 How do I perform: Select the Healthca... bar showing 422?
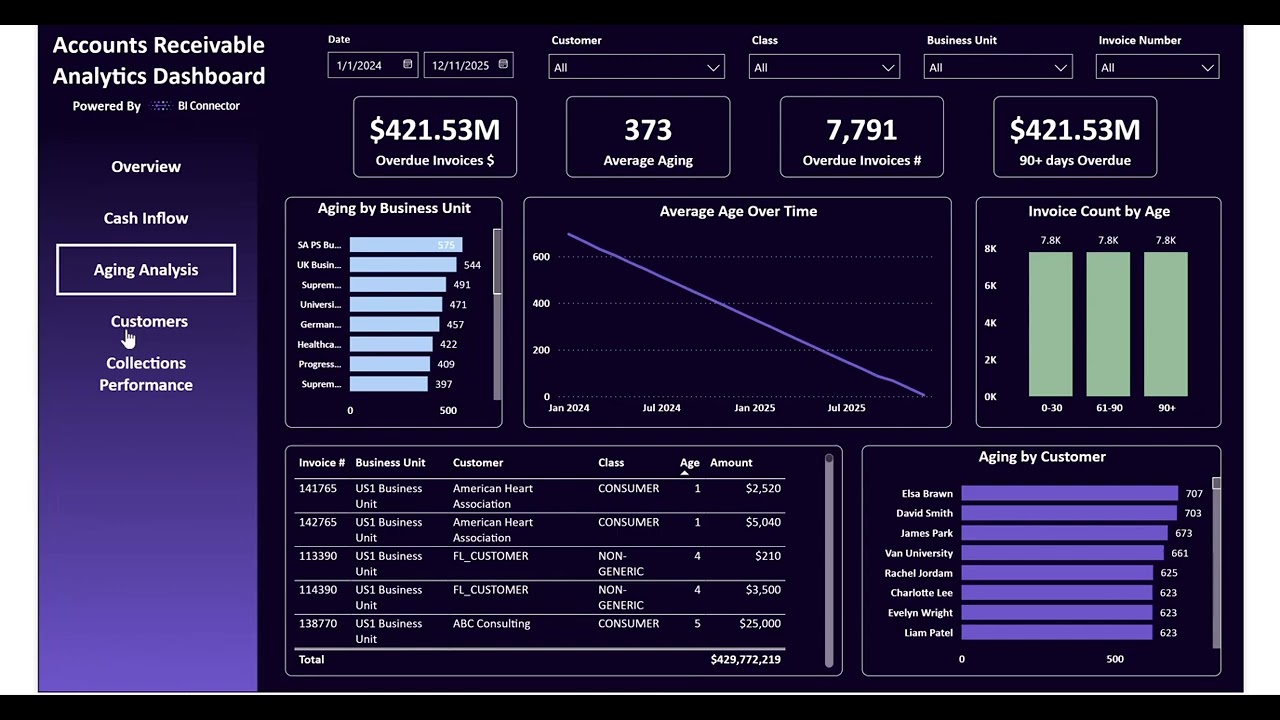pyautogui.click(x=391, y=345)
